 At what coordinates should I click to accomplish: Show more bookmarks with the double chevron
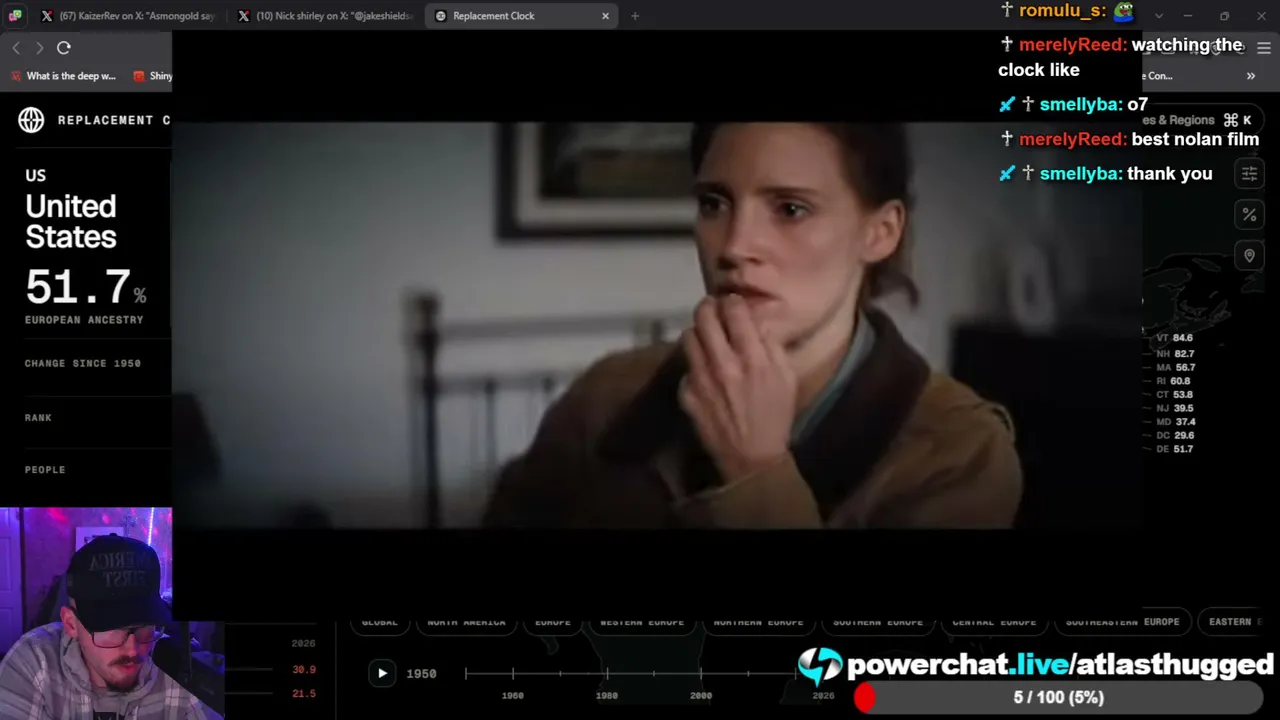(x=1250, y=76)
